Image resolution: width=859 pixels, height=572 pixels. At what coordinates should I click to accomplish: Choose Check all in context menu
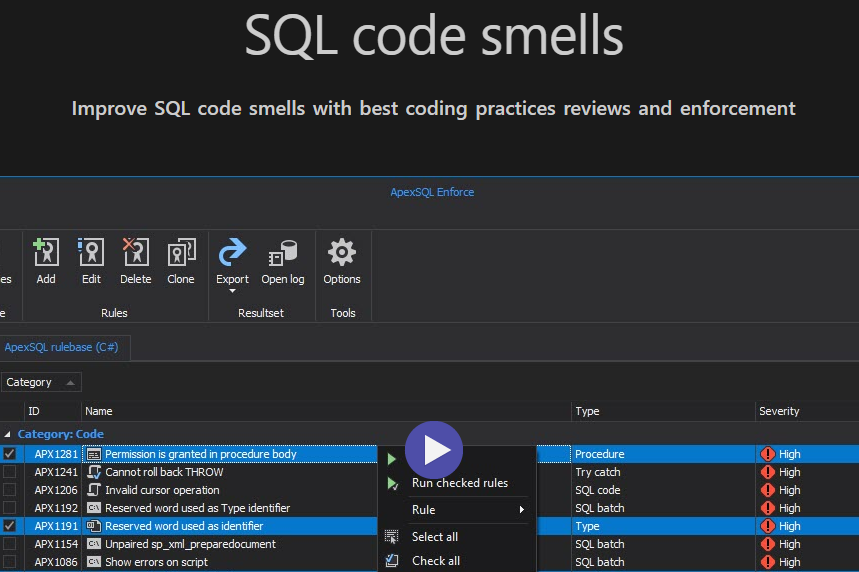point(436,561)
